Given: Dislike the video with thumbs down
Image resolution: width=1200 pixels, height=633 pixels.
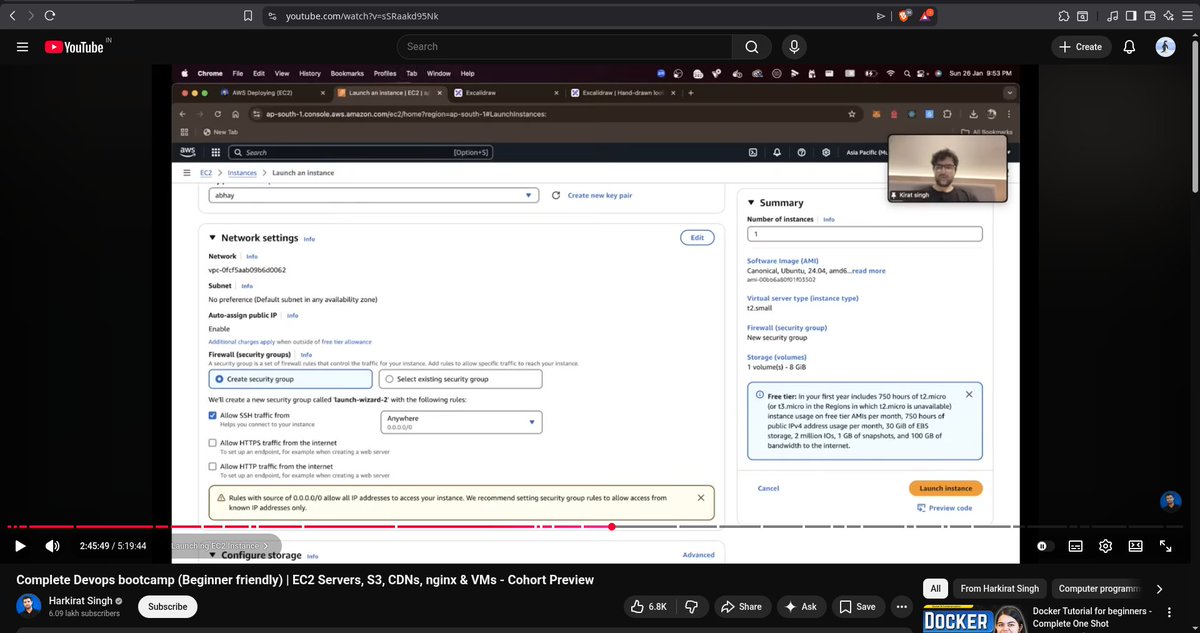Looking at the screenshot, I should point(691,606).
